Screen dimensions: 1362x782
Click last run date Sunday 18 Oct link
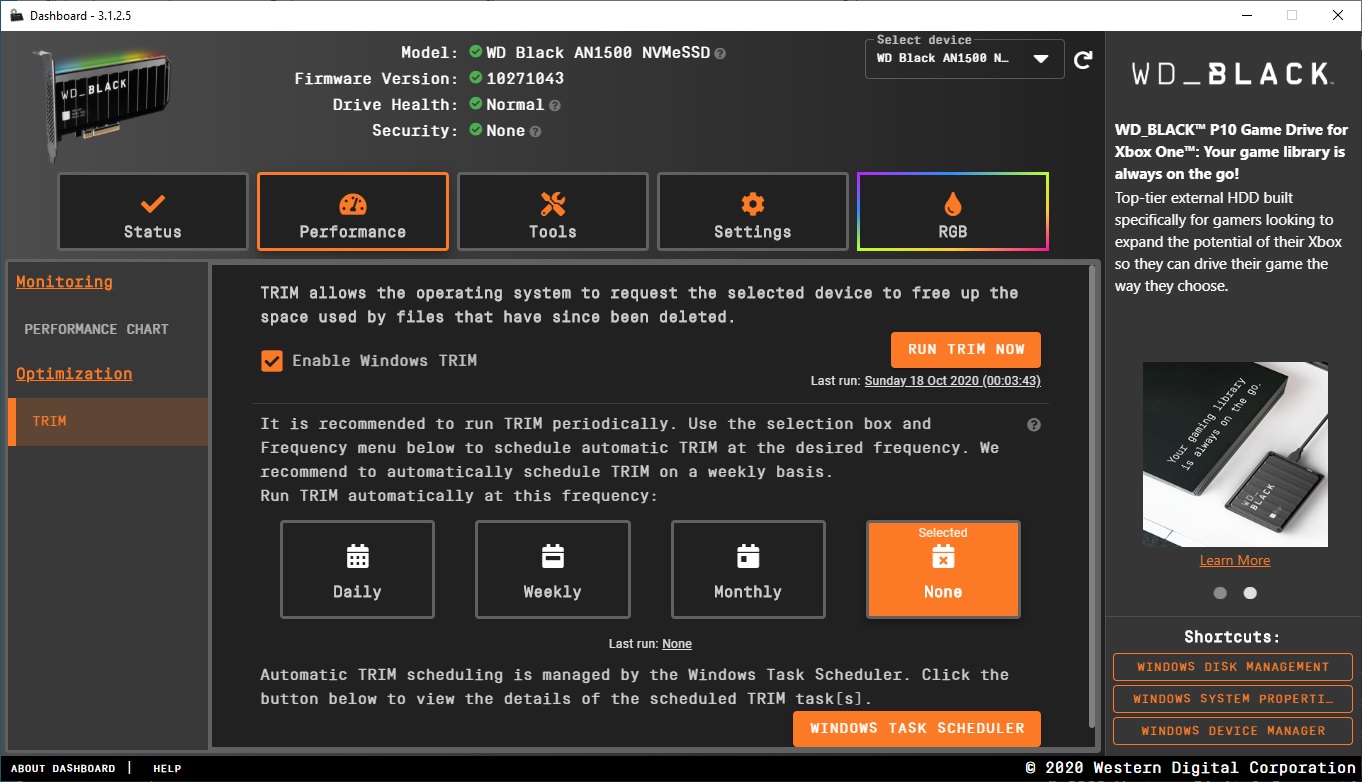(x=952, y=381)
